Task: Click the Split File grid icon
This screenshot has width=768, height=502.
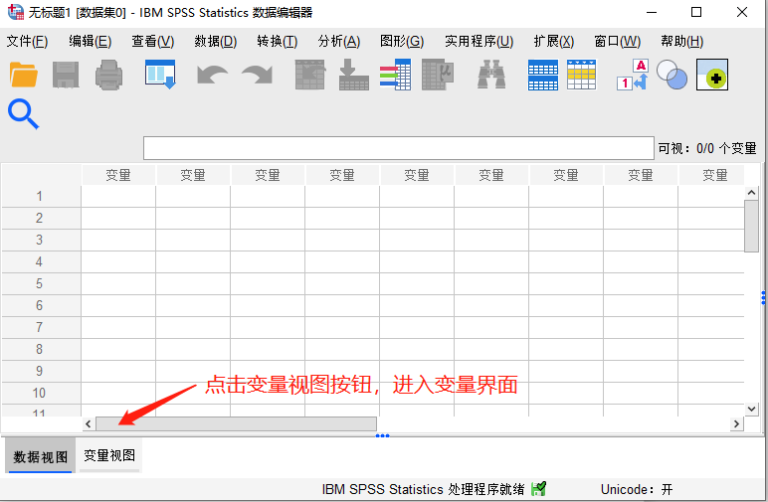Action: click(x=543, y=75)
